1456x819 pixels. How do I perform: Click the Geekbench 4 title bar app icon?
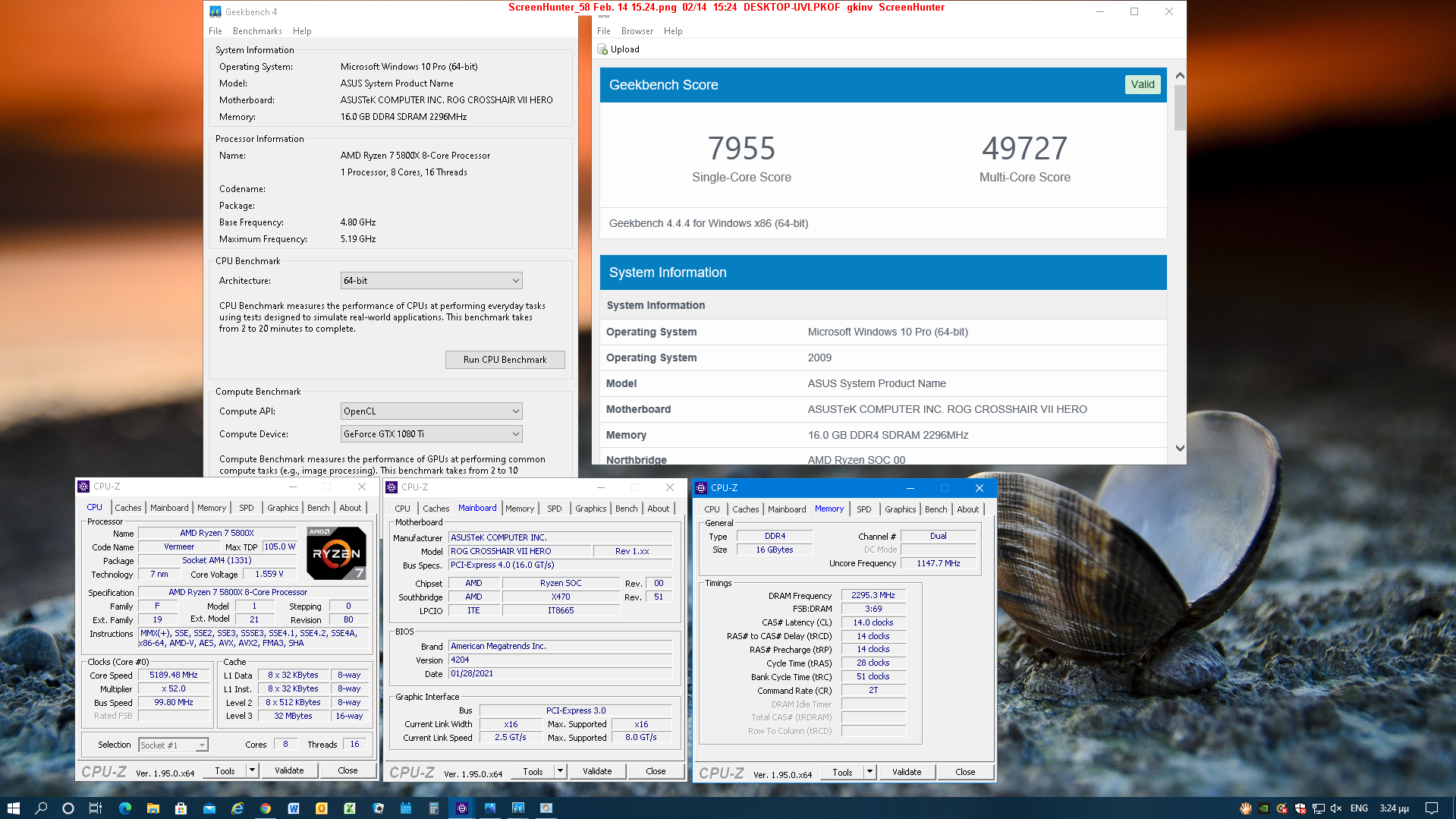point(215,11)
